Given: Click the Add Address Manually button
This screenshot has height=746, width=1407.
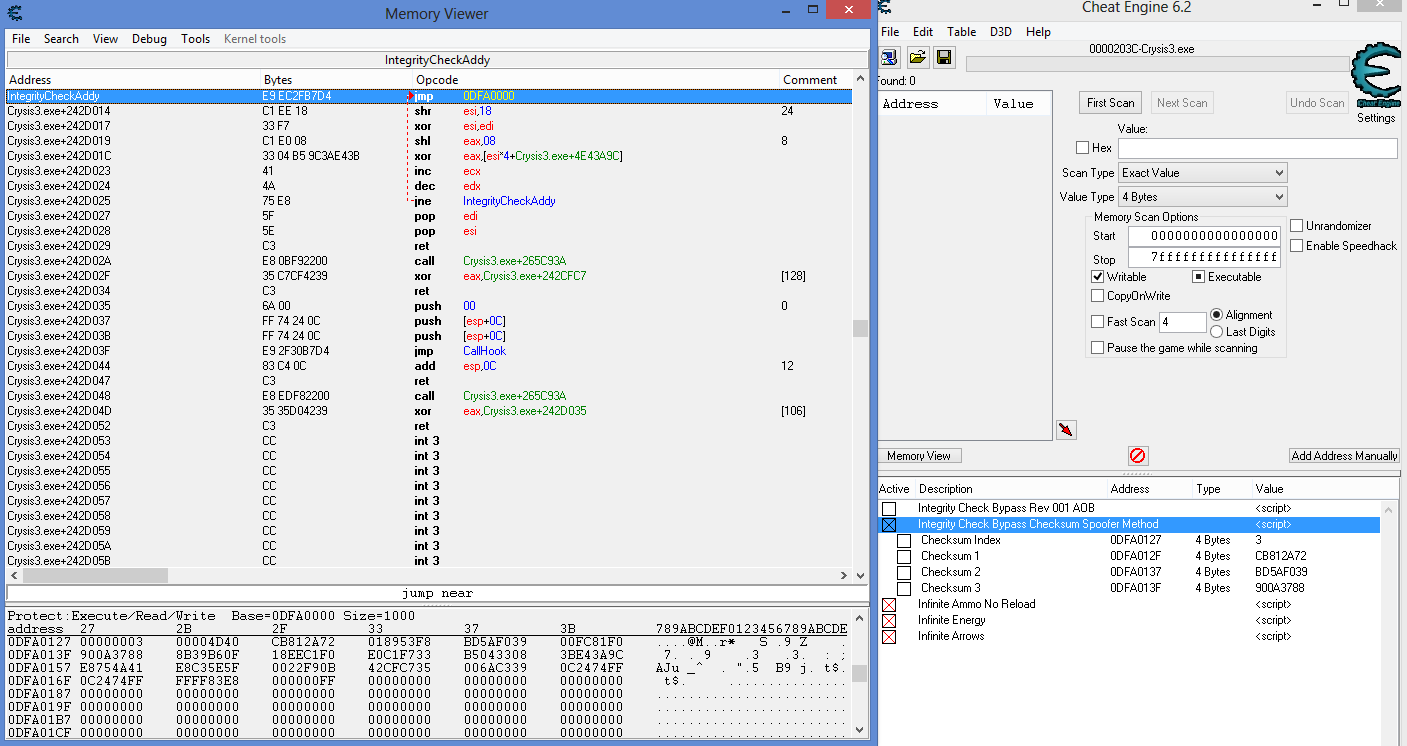Looking at the screenshot, I should (1344, 456).
